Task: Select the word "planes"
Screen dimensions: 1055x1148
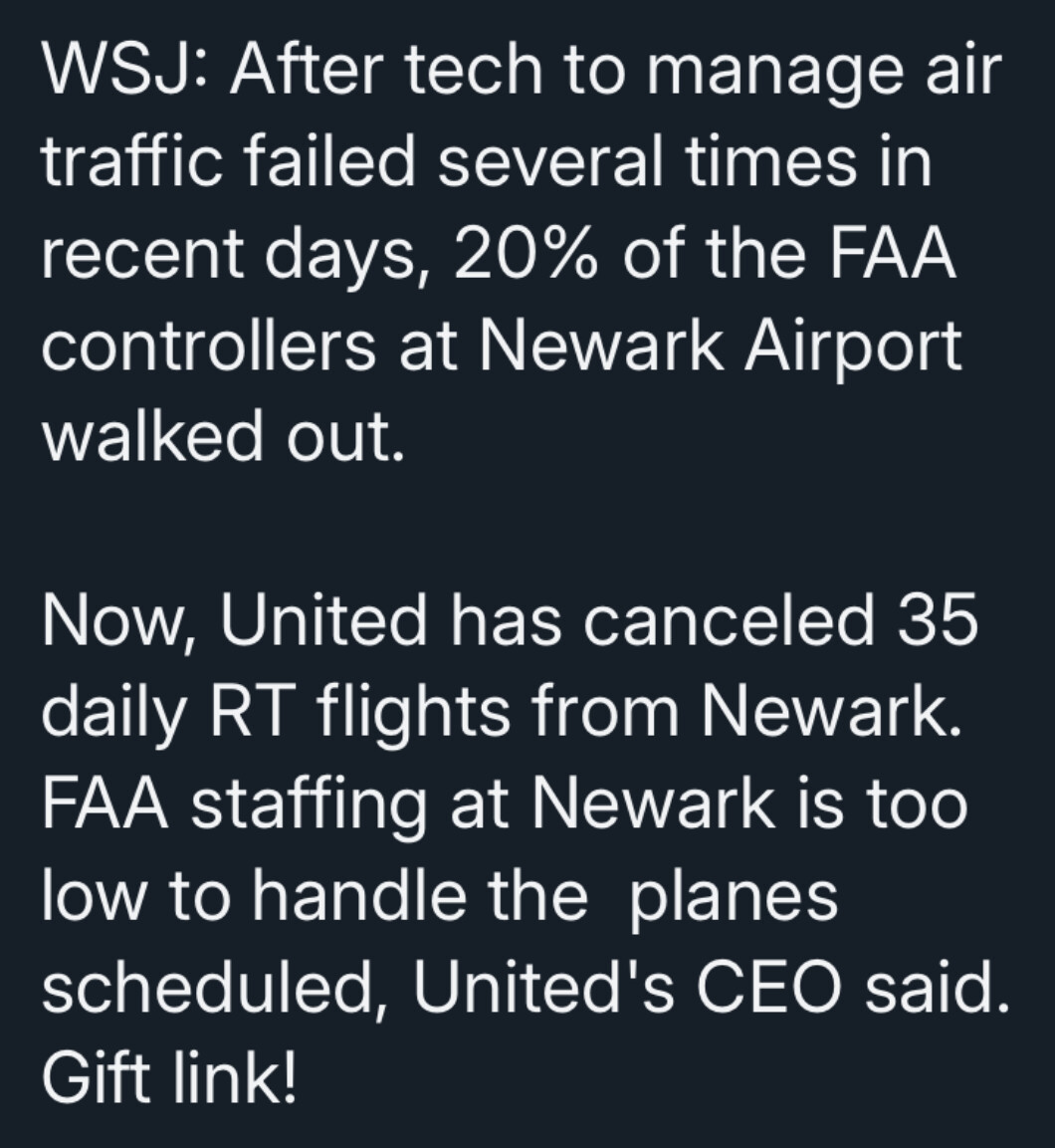Action: click(734, 898)
